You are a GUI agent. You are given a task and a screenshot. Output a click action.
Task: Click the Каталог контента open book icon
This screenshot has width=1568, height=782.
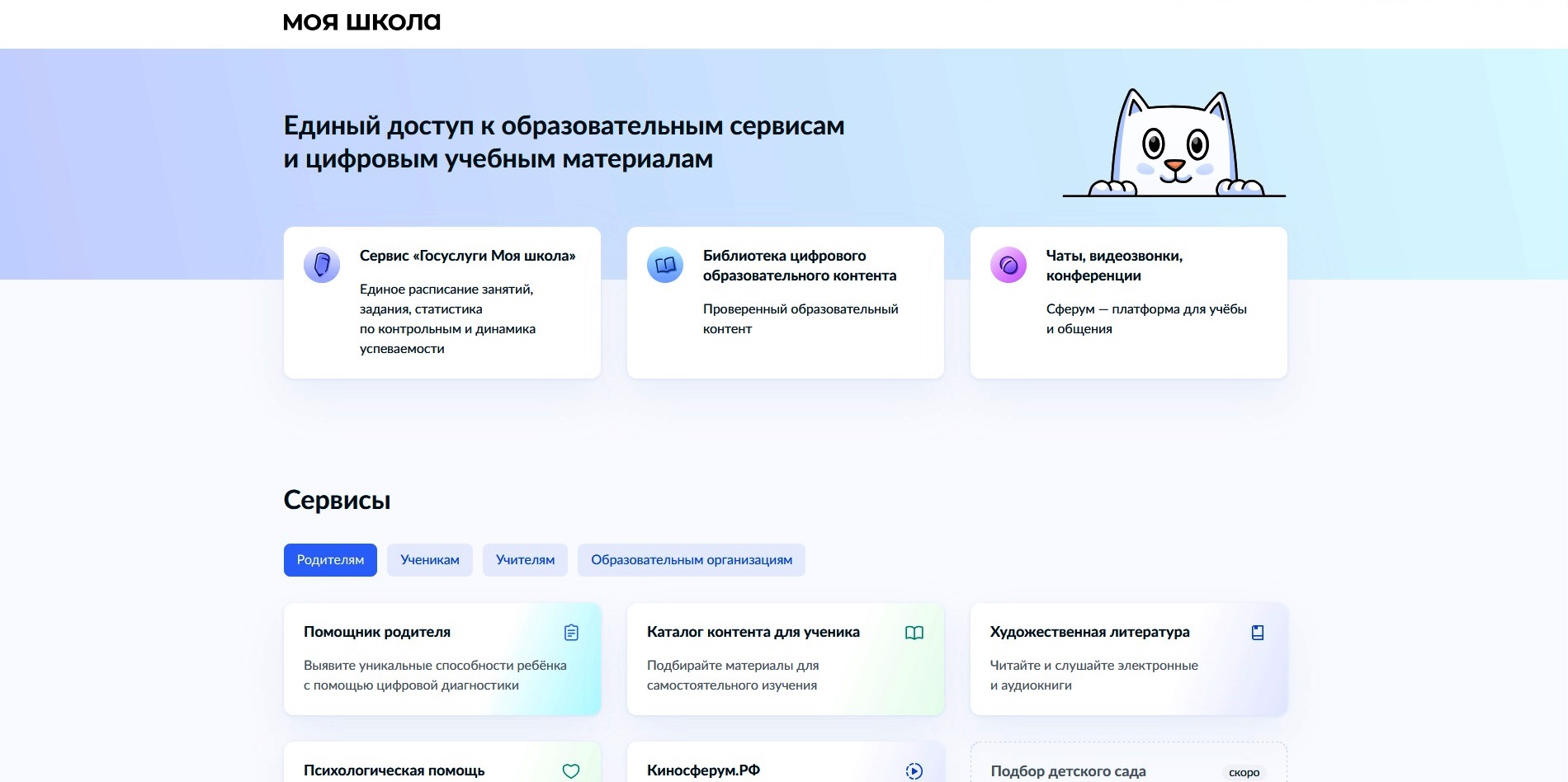pos(914,633)
